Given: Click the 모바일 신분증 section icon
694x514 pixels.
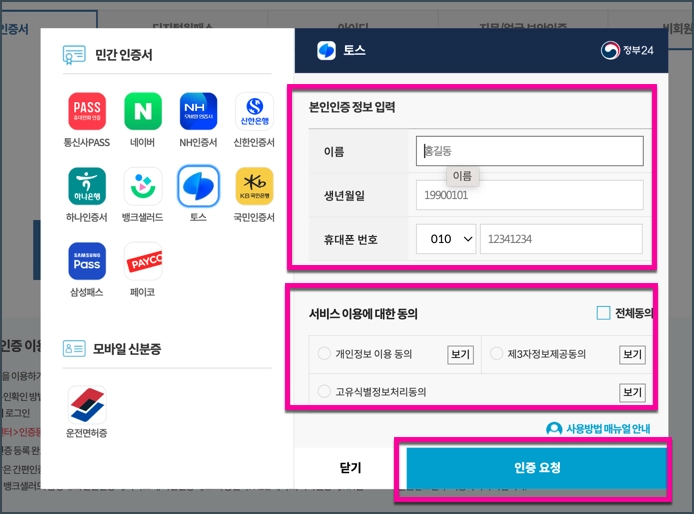Looking at the screenshot, I should (x=74, y=348).
